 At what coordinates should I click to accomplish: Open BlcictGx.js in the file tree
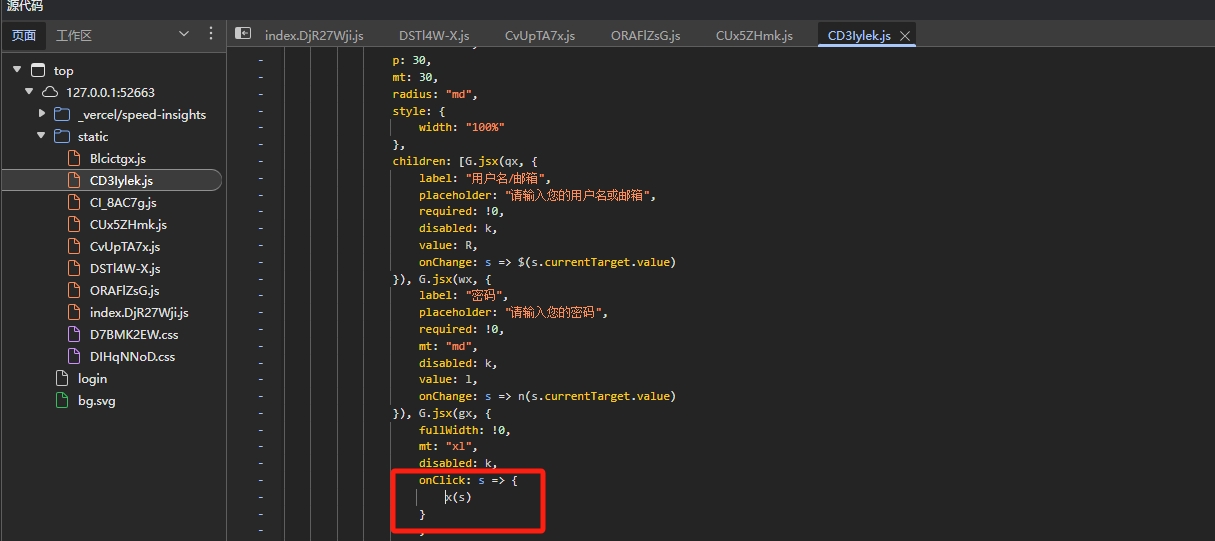(x=117, y=158)
